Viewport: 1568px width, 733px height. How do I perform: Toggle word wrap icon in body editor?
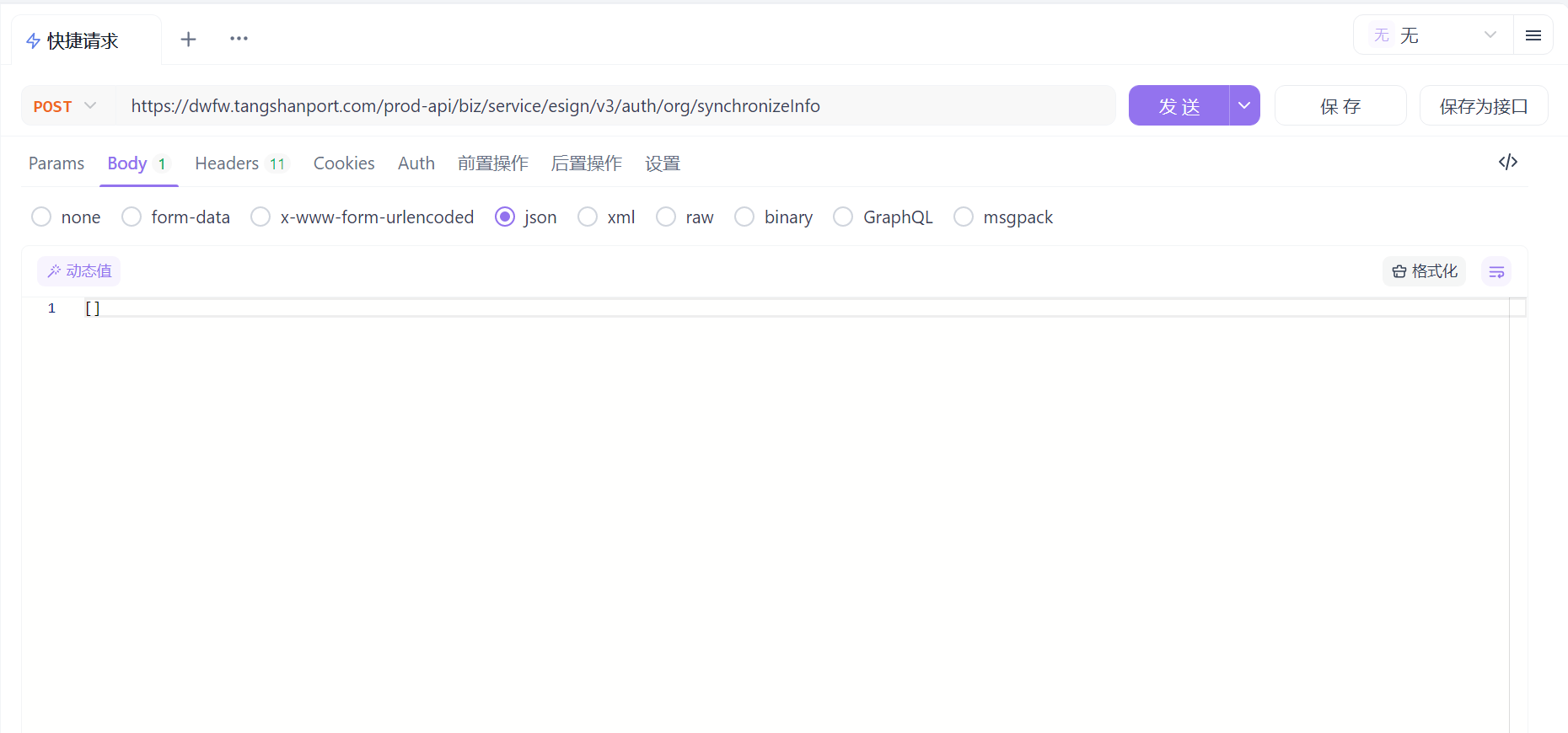1496,271
